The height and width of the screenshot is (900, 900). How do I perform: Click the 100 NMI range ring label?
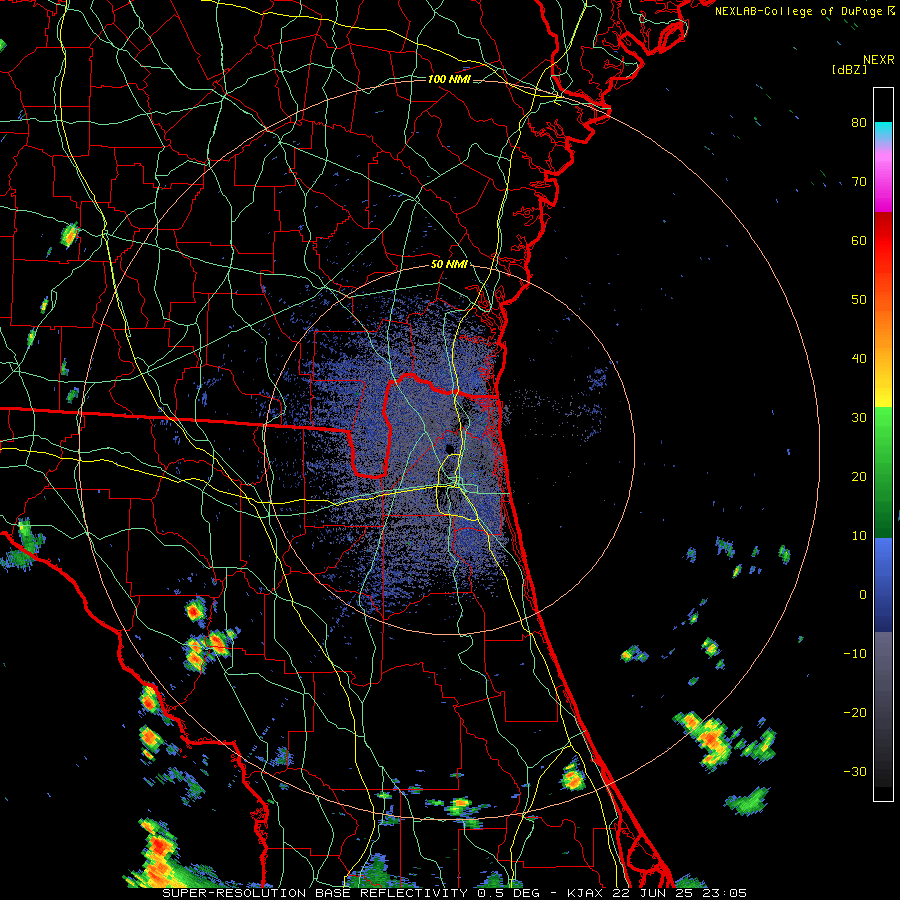tap(449, 79)
